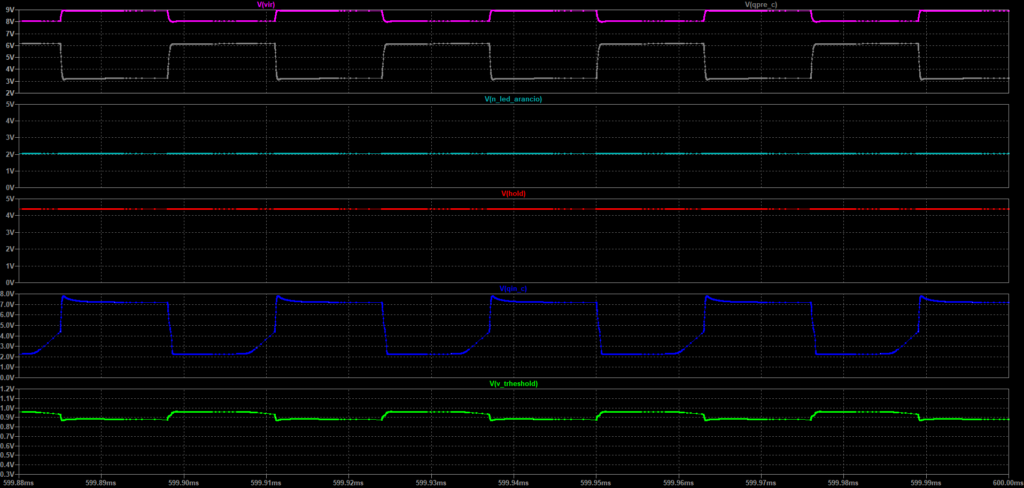Click the 1.0V tick on the V(v_treshold) axis
The height and width of the screenshot is (488, 1024).
point(8,408)
